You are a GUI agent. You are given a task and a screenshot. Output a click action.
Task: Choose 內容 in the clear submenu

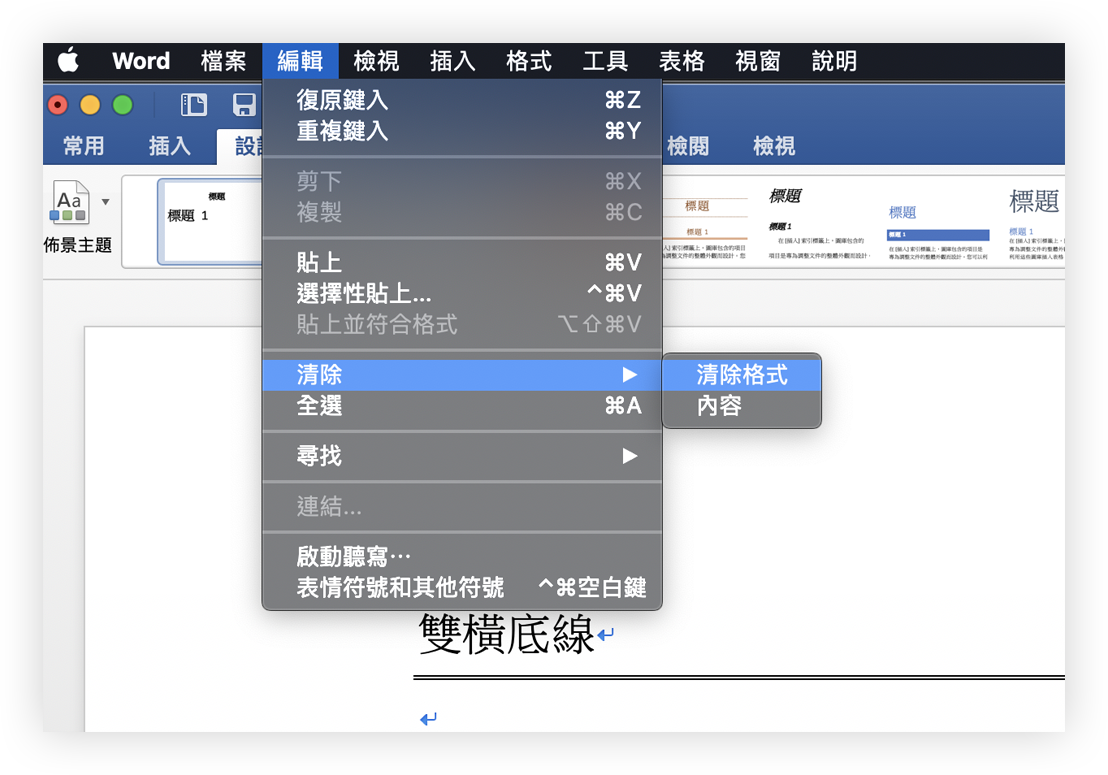[x=742, y=406]
